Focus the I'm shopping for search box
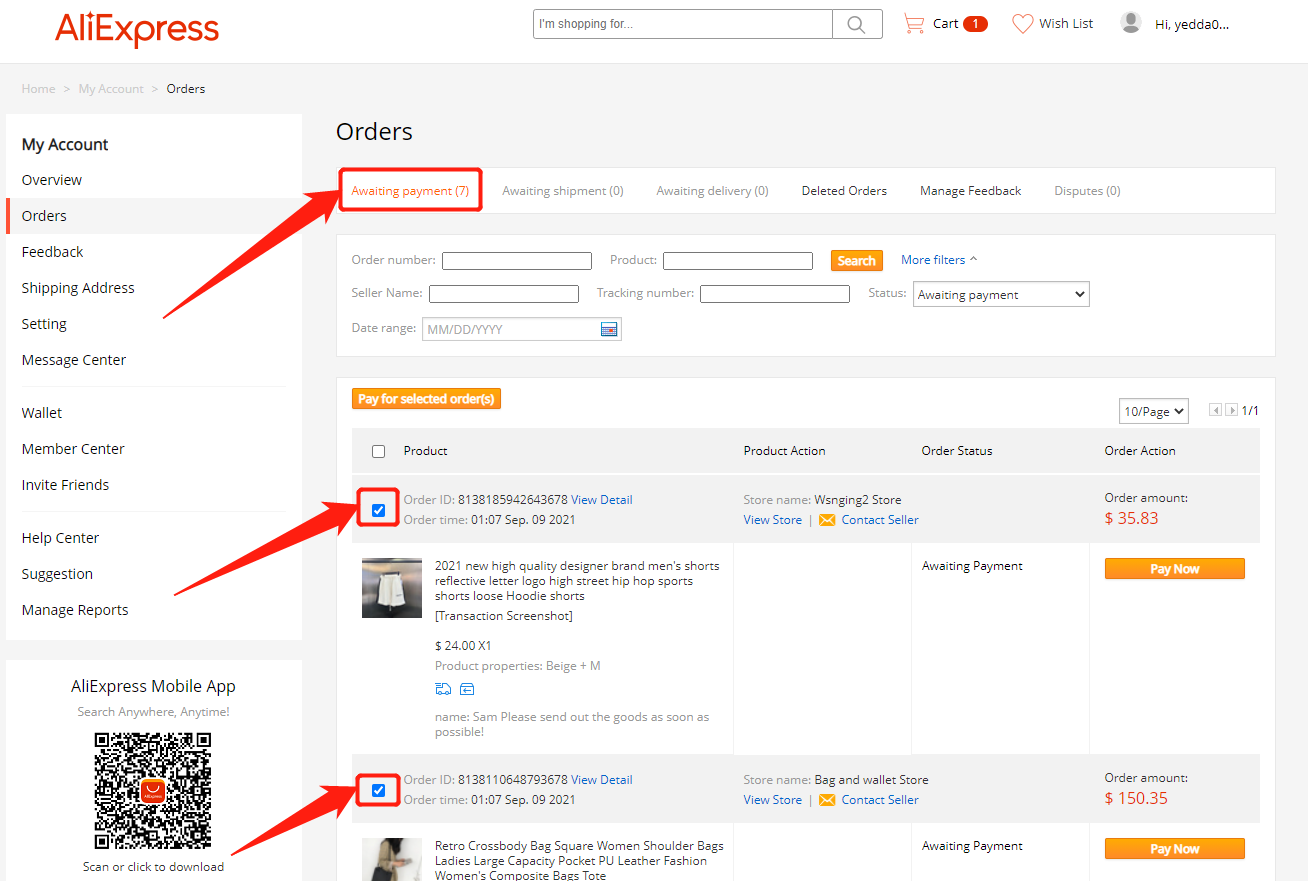The image size is (1308, 881). pos(683,24)
